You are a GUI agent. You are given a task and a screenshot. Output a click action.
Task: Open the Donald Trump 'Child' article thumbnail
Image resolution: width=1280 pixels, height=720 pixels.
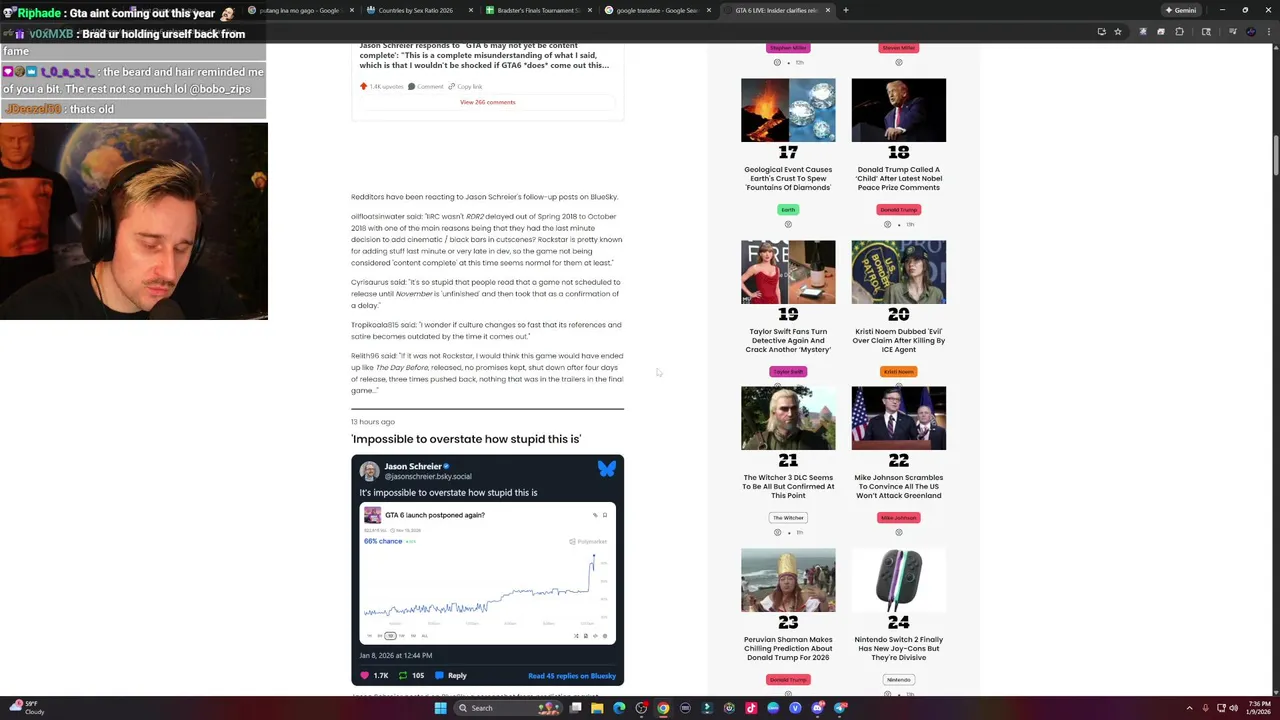coord(898,110)
